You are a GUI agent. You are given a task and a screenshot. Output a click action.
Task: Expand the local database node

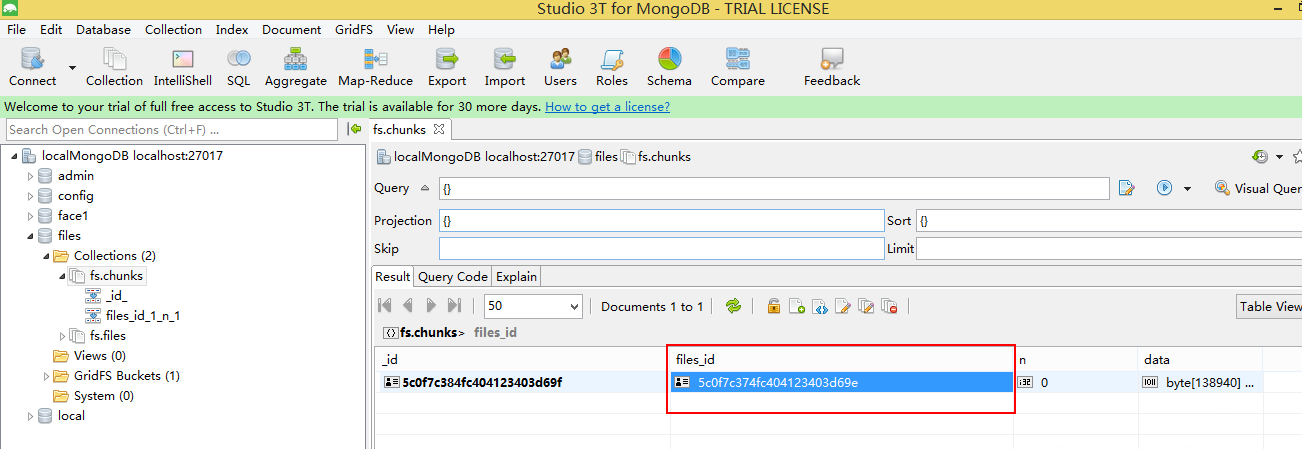tap(30, 416)
